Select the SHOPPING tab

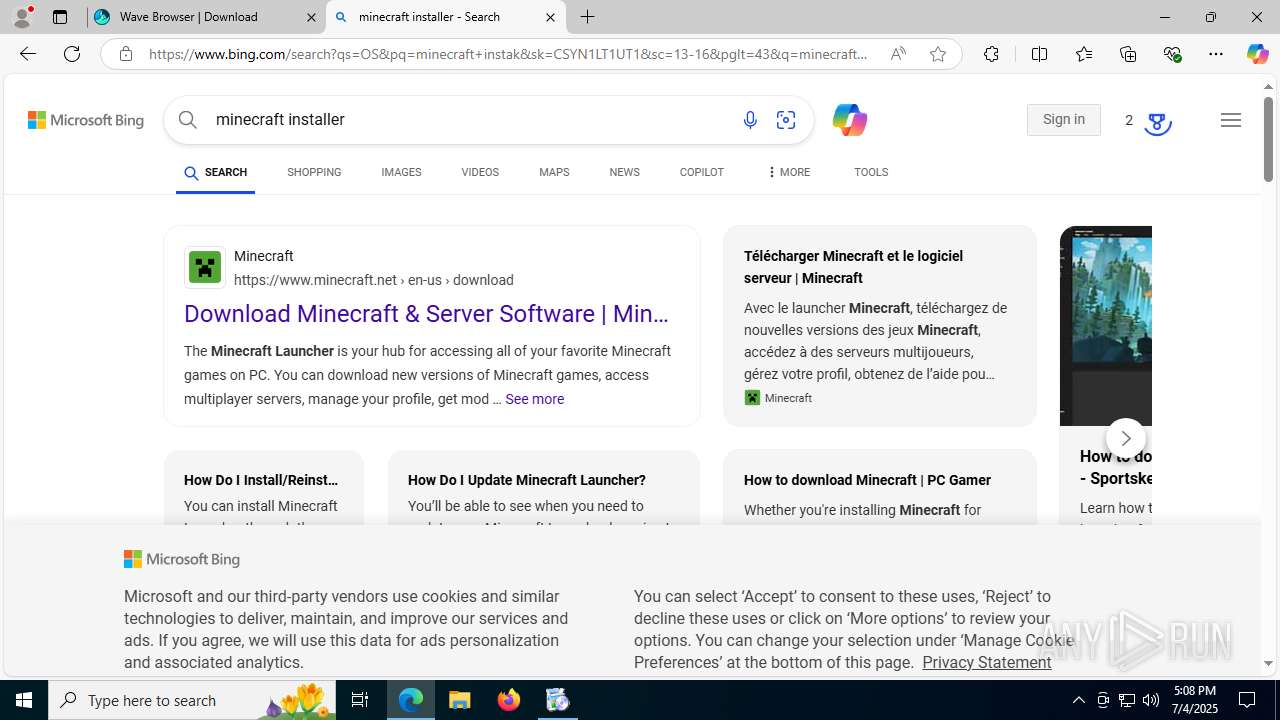click(314, 173)
